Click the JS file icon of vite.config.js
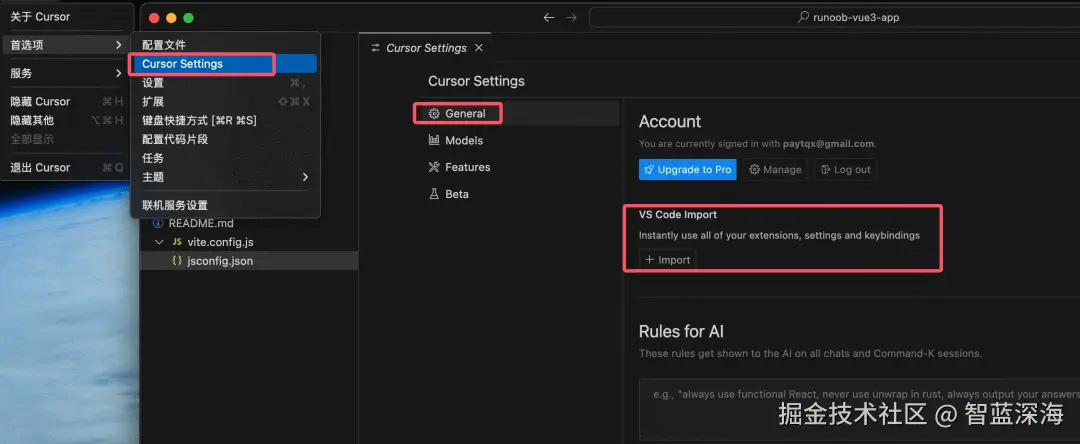The width and height of the screenshot is (1080, 444). (x=177, y=242)
